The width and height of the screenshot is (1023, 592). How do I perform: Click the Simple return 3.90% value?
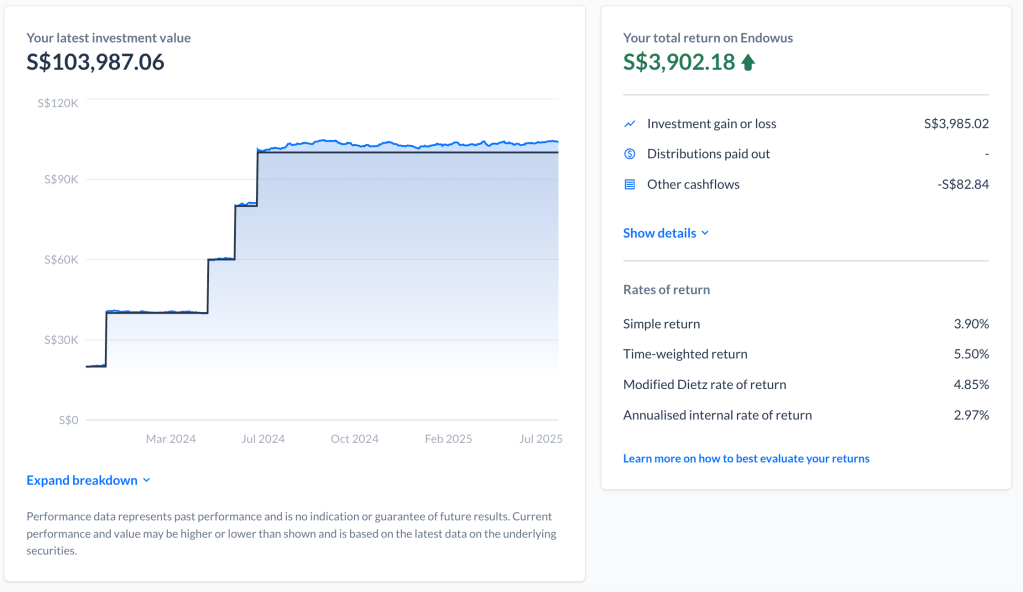(971, 324)
